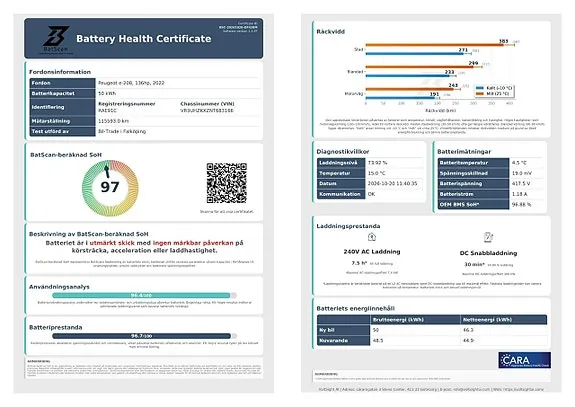
Task: Click the 'Chassinummer (VIN)' field label
Action: click(207, 104)
